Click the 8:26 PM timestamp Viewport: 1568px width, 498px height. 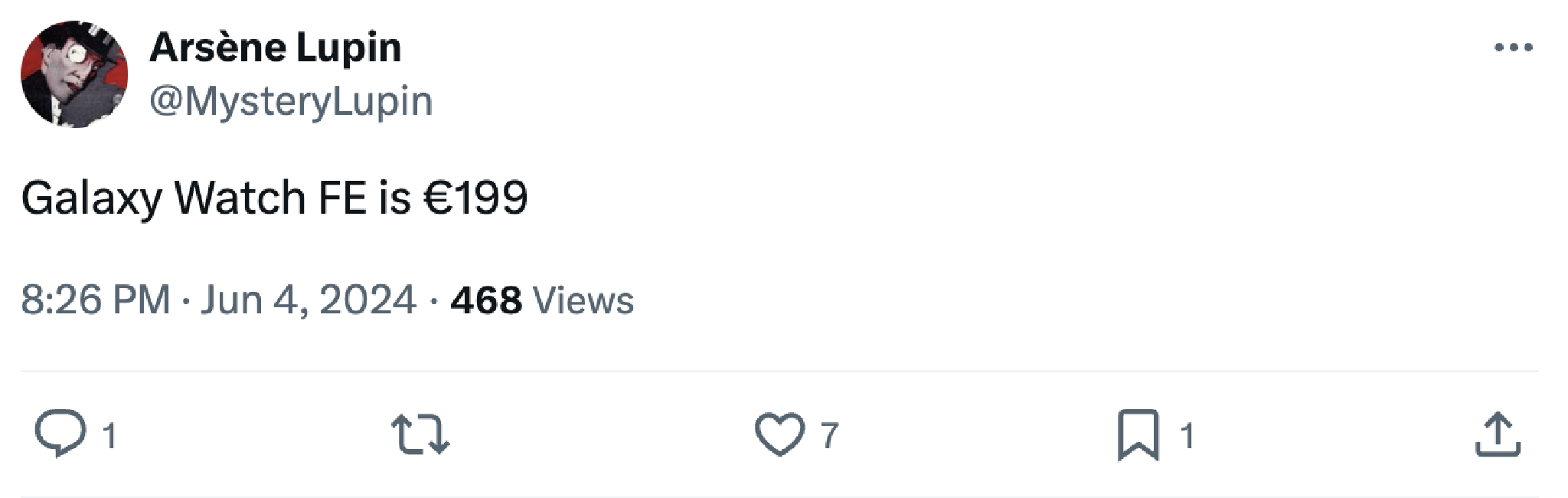pyautogui.click(x=96, y=300)
